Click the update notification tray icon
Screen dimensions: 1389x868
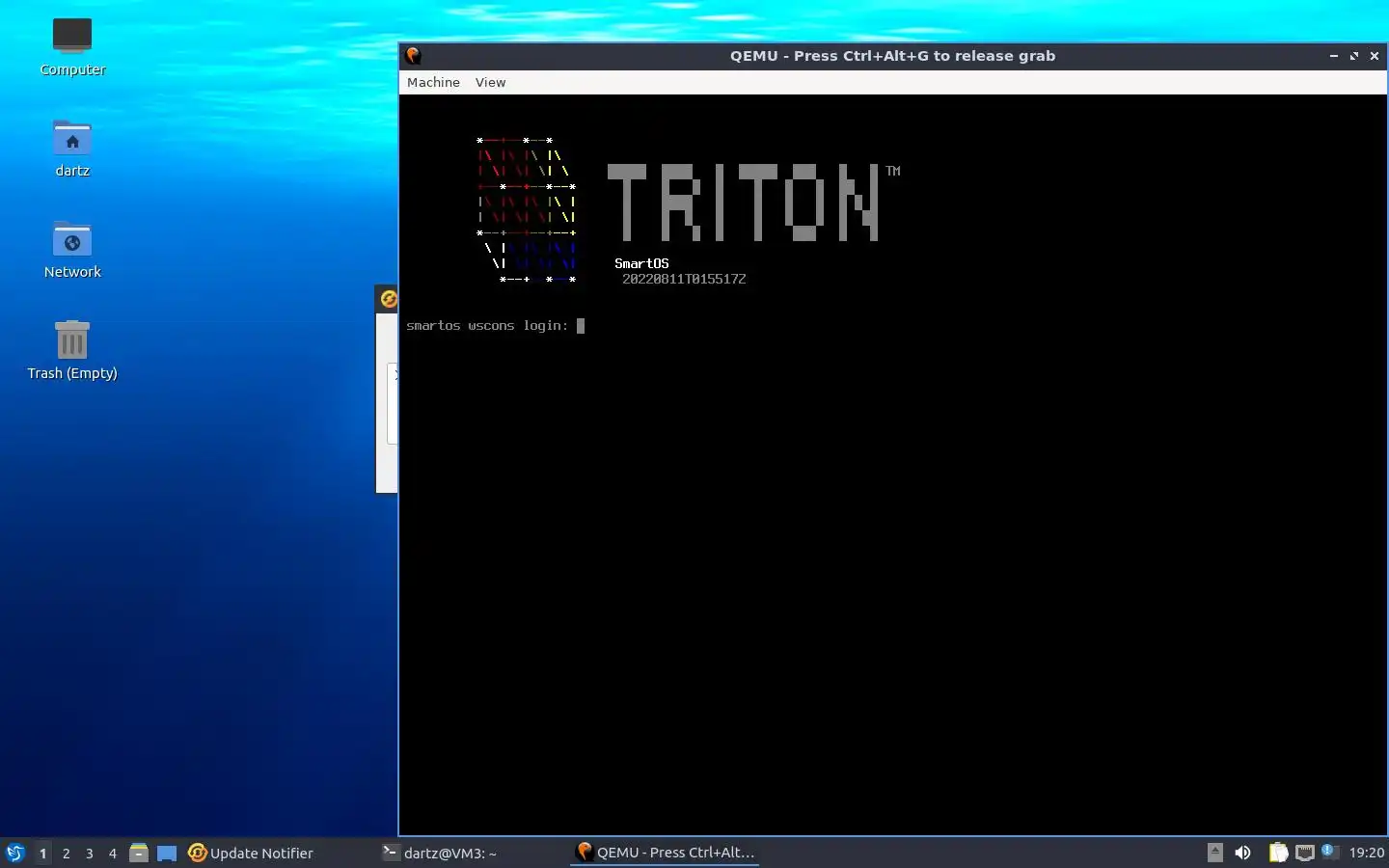pos(1329,851)
